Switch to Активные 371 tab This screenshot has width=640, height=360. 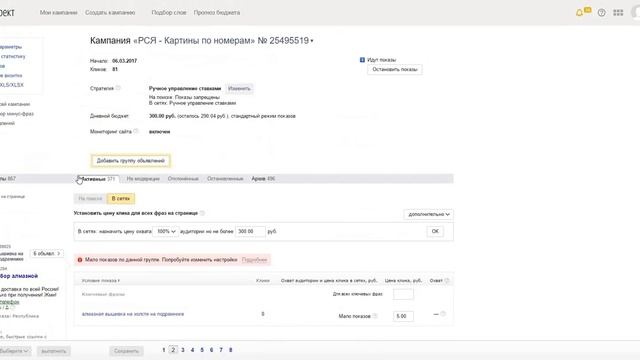click(98, 179)
